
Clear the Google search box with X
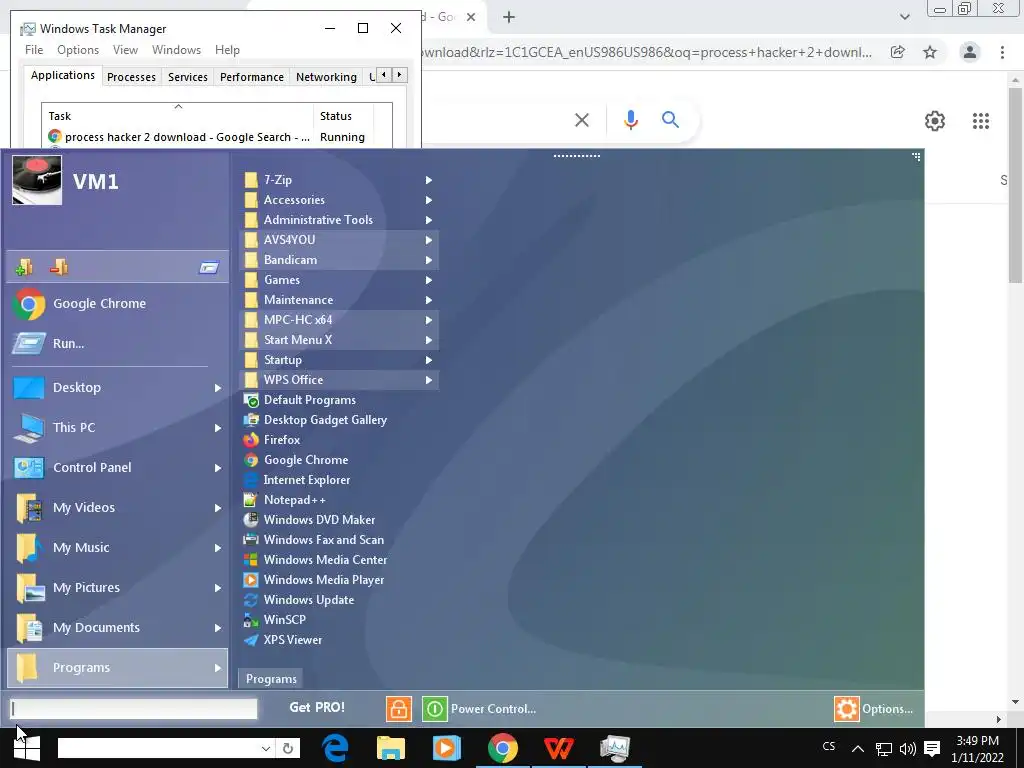(581, 120)
